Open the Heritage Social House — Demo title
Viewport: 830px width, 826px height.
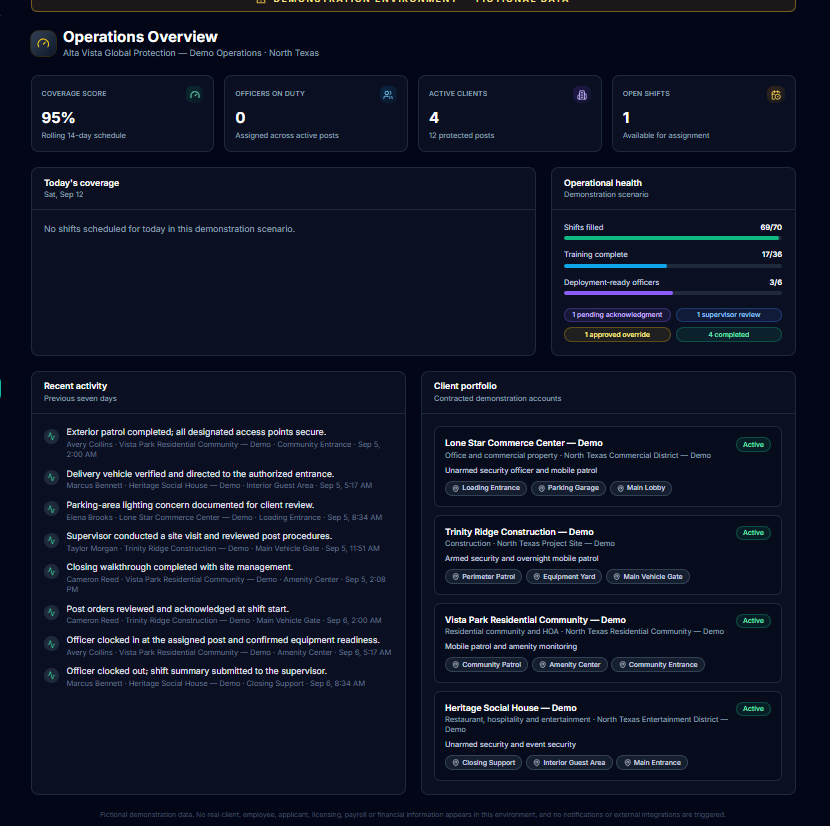511,708
